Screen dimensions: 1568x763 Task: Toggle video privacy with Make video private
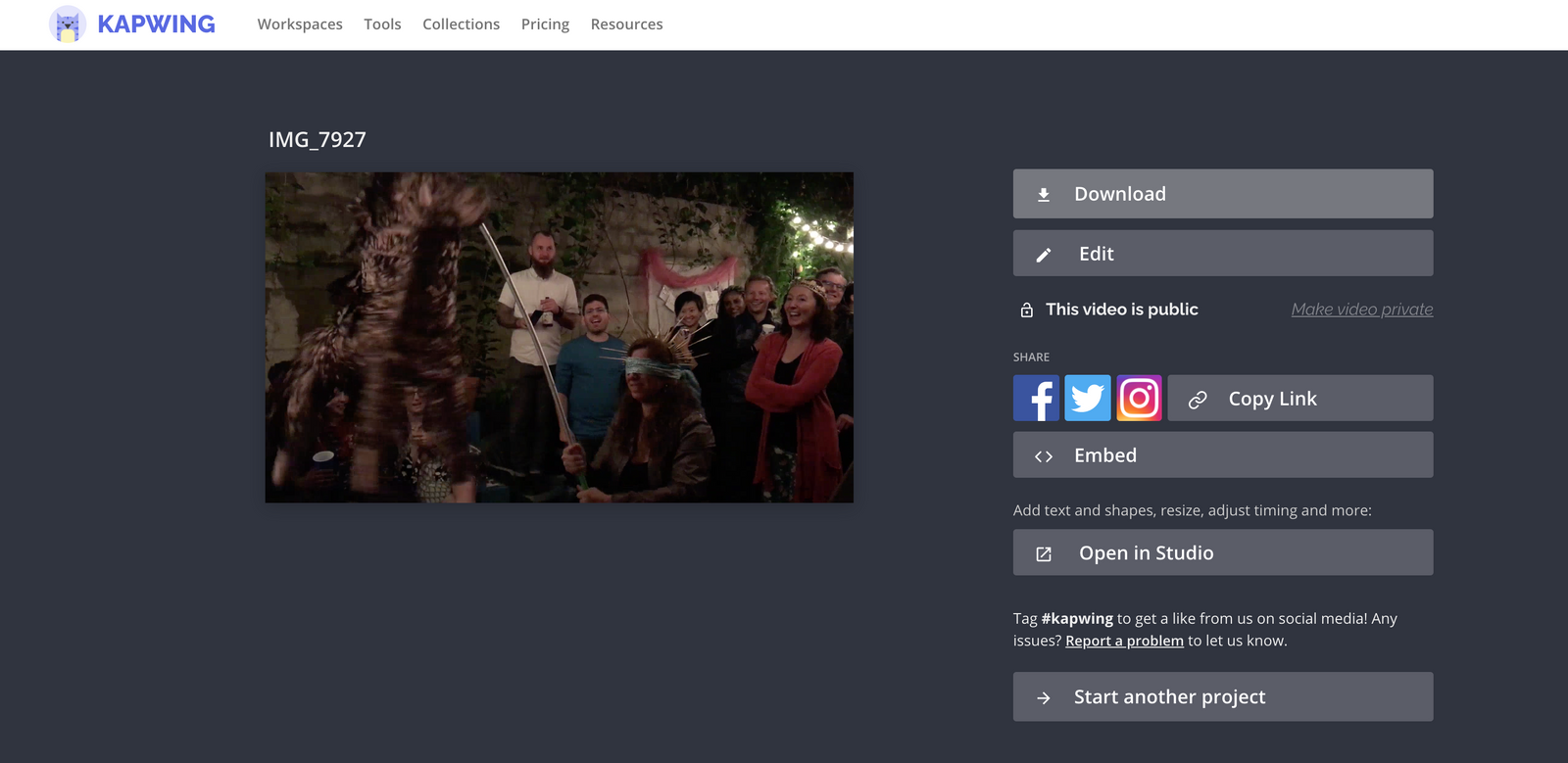pyautogui.click(x=1361, y=310)
